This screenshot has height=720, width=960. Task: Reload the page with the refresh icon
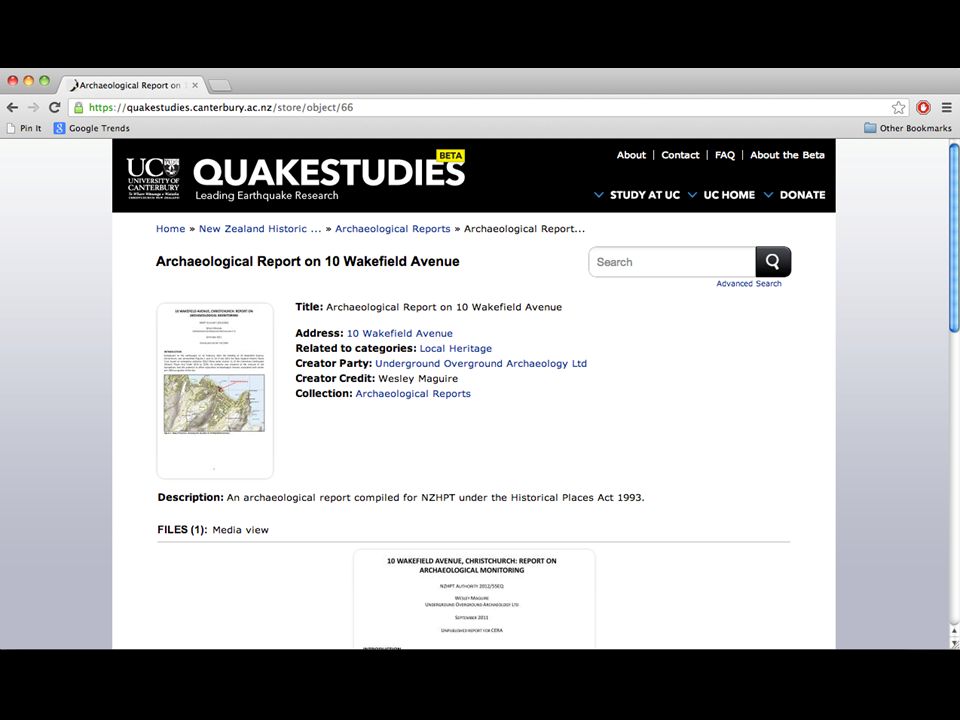54,107
